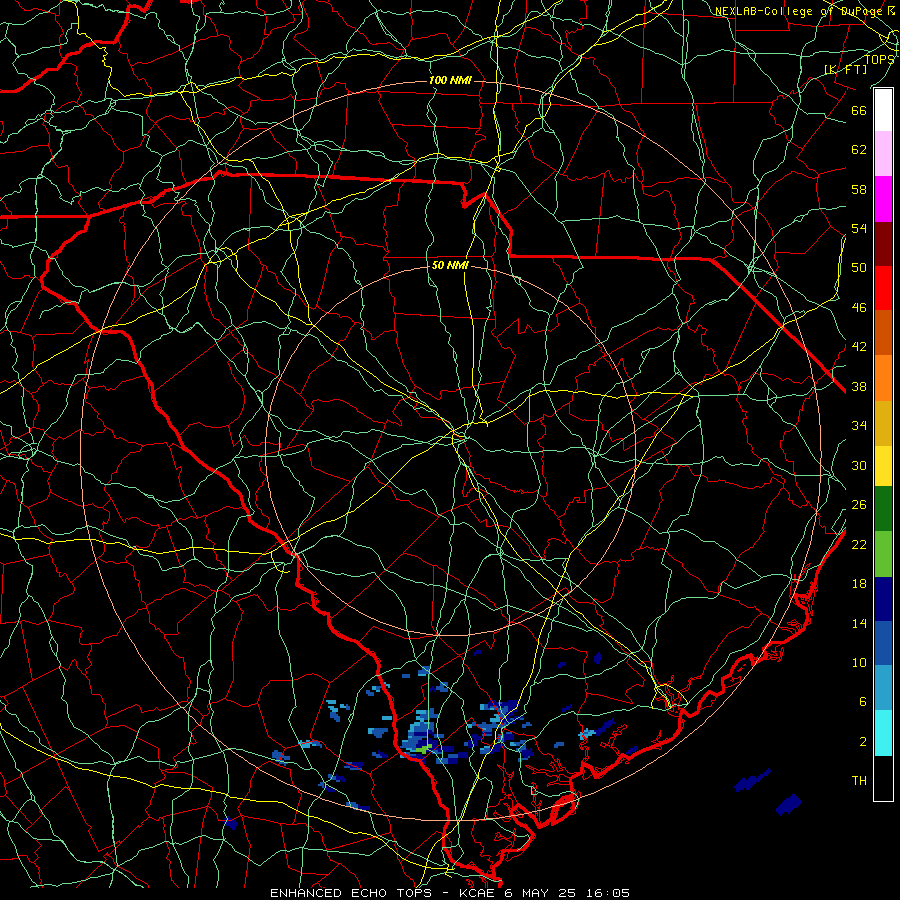Click the navy blue legend swatch
This screenshot has width=900, height=900.
pyautogui.click(x=883, y=599)
